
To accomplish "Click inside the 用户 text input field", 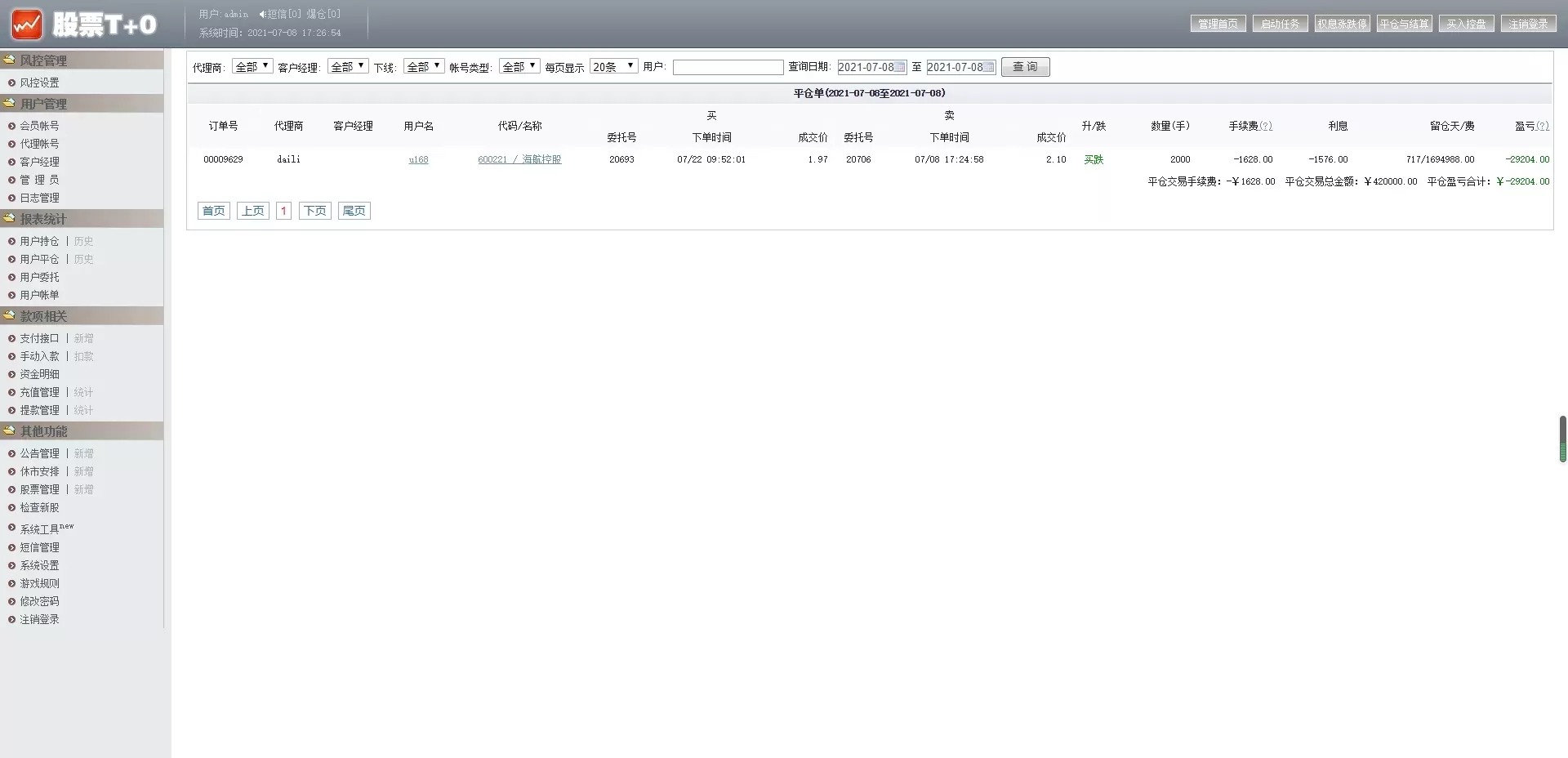I will (728, 67).
